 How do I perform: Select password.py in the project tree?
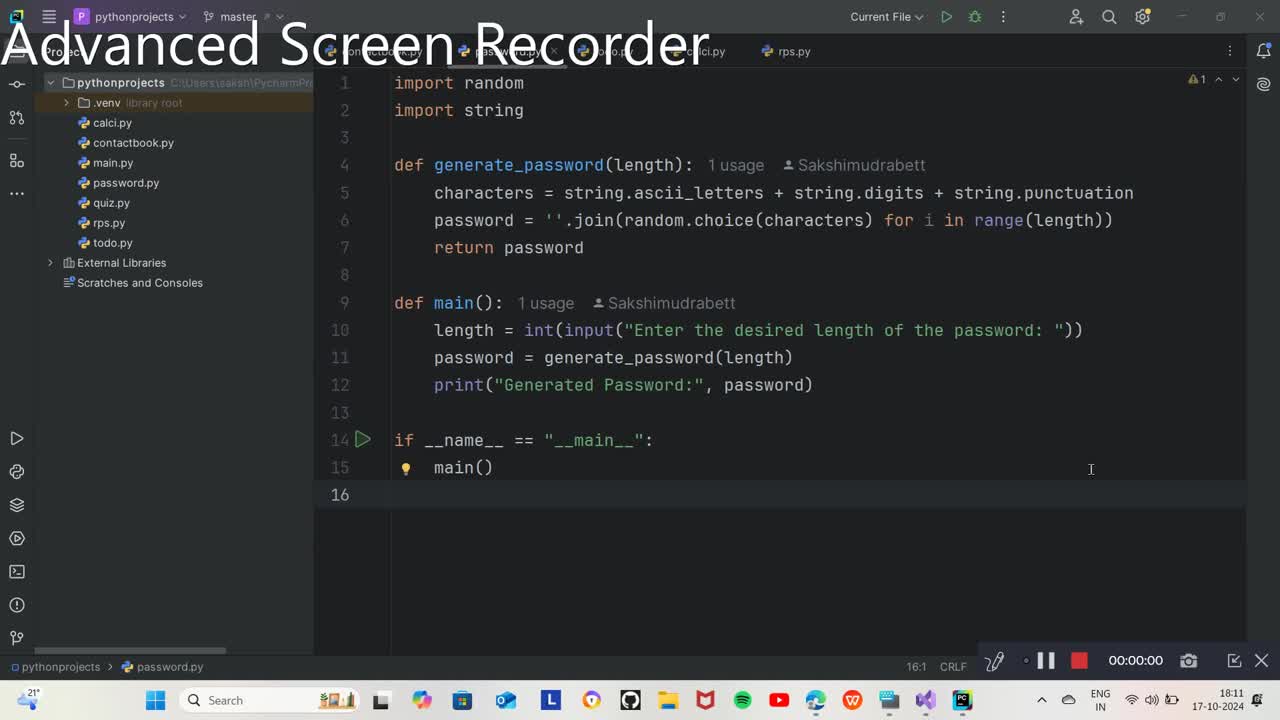[x=126, y=183]
